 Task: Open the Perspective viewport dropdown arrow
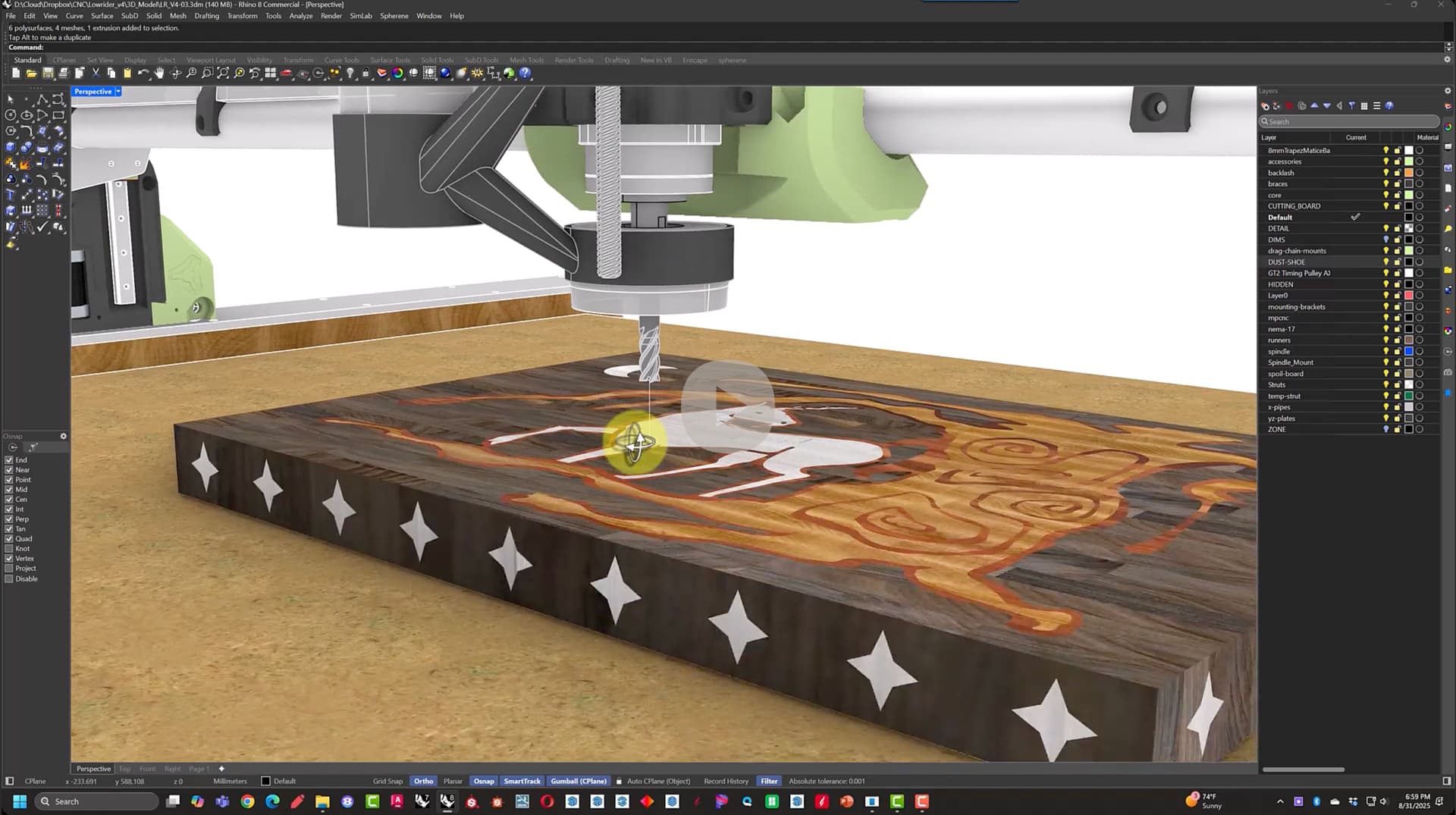point(118,92)
